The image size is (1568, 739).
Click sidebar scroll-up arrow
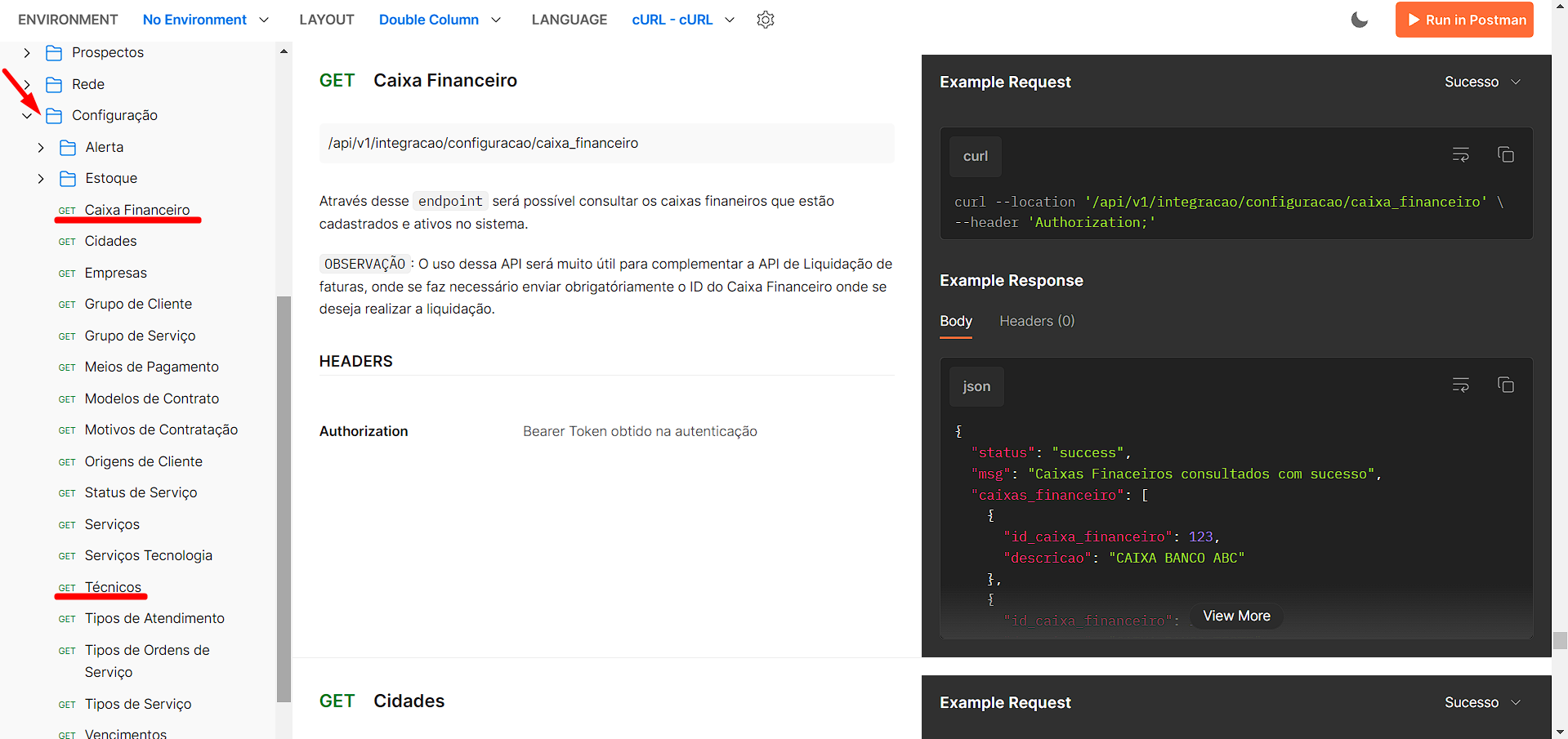(284, 51)
